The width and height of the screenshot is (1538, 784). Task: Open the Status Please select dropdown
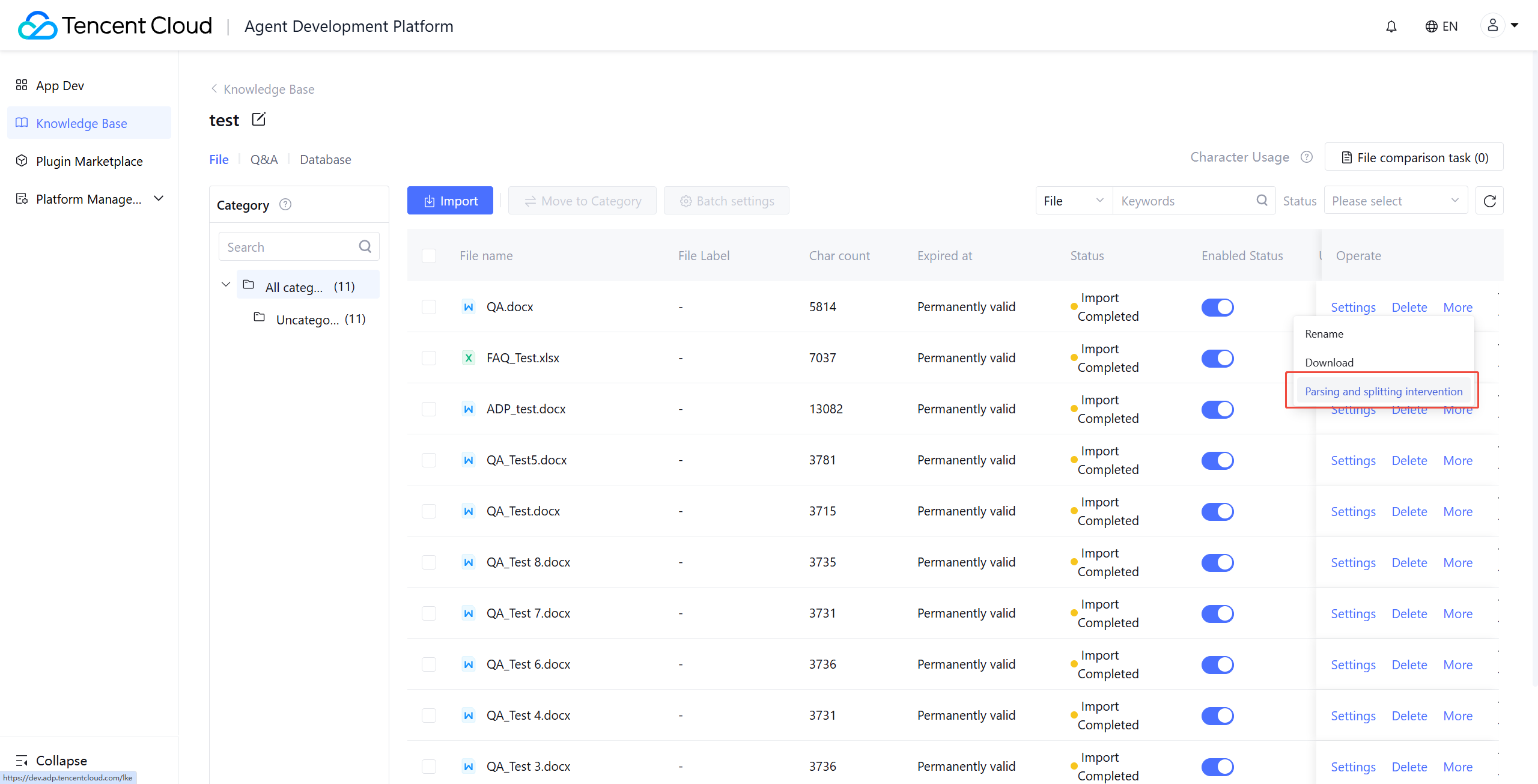[1395, 201]
